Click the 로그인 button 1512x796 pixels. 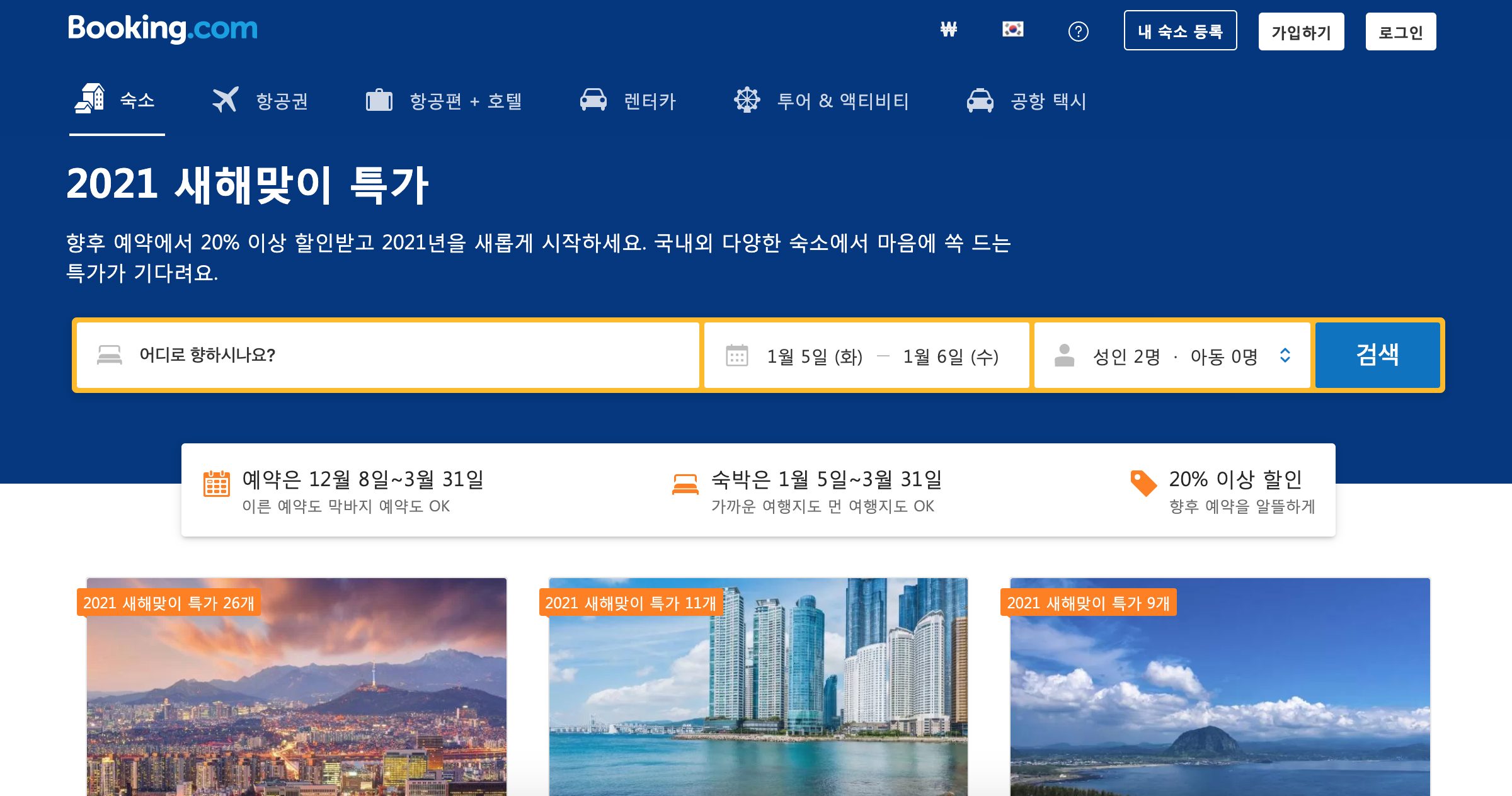(x=1400, y=32)
